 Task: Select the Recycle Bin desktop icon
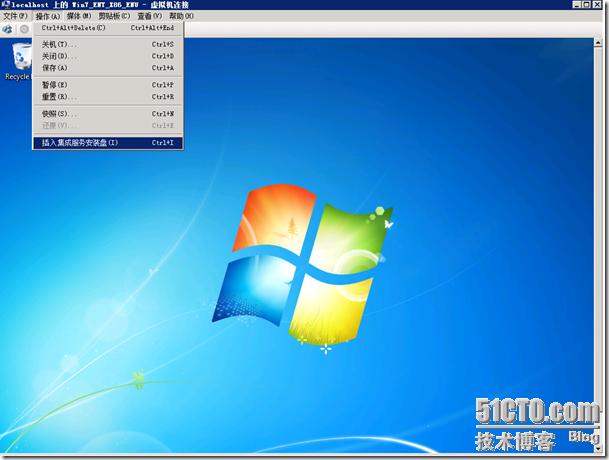click(19, 61)
